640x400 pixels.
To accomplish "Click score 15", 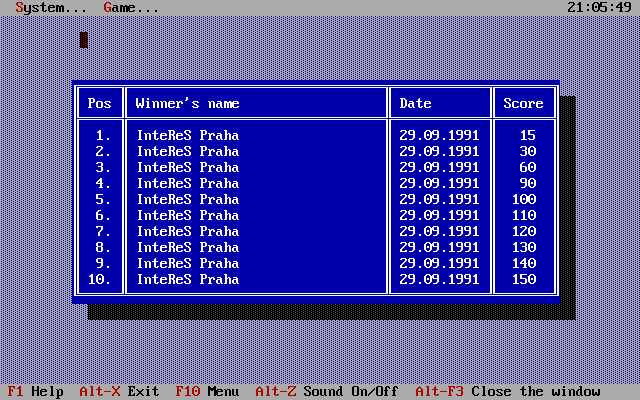I will 528,135.
